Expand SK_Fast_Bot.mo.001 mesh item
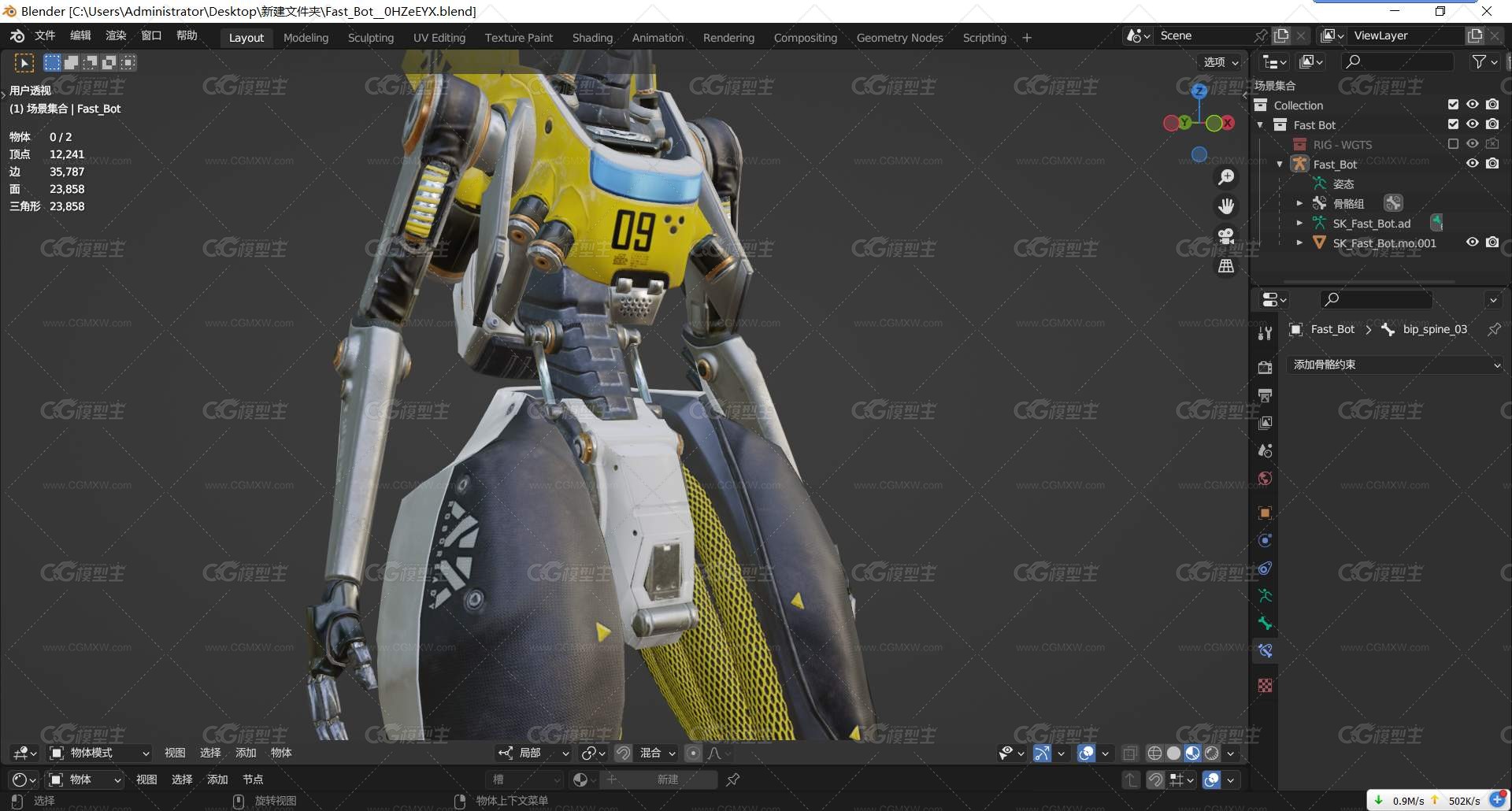1512x811 pixels. (x=1299, y=243)
